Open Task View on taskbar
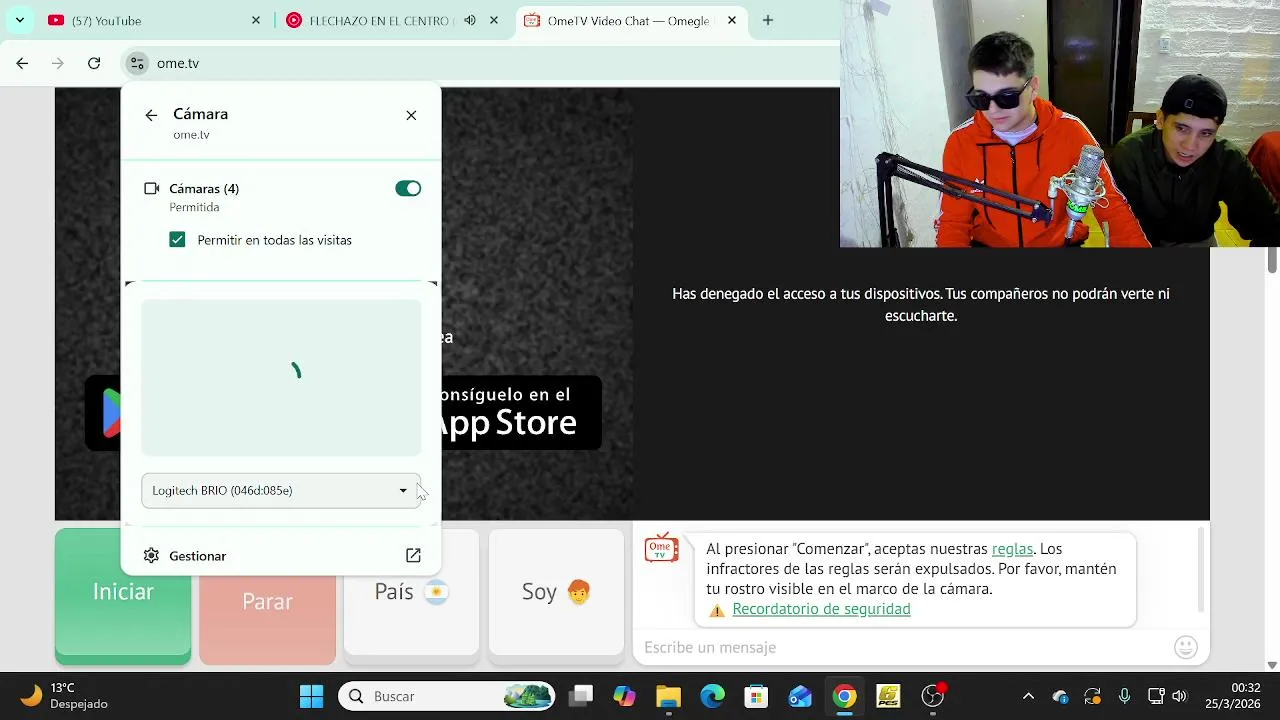The image size is (1280, 720). pyautogui.click(x=582, y=696)
